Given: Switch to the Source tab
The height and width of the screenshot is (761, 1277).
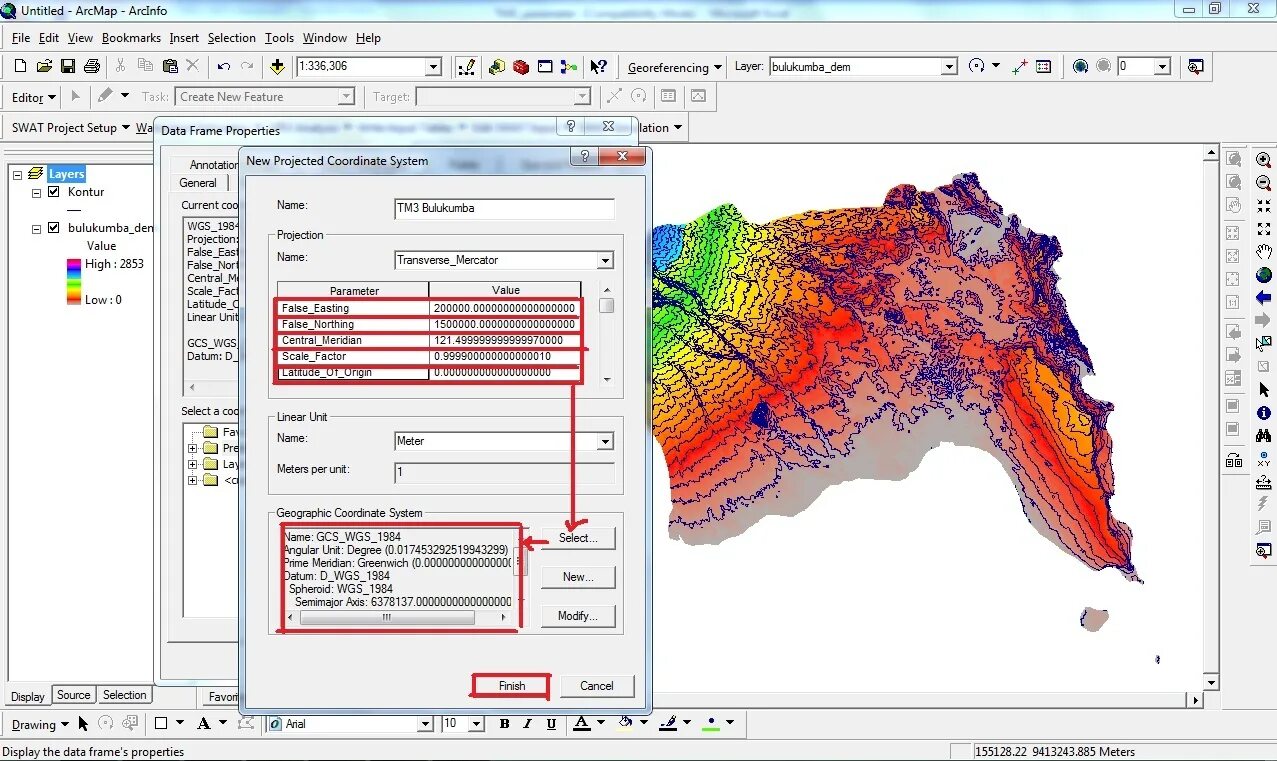Looking at the screenshot, I should (x=74, y=695).
